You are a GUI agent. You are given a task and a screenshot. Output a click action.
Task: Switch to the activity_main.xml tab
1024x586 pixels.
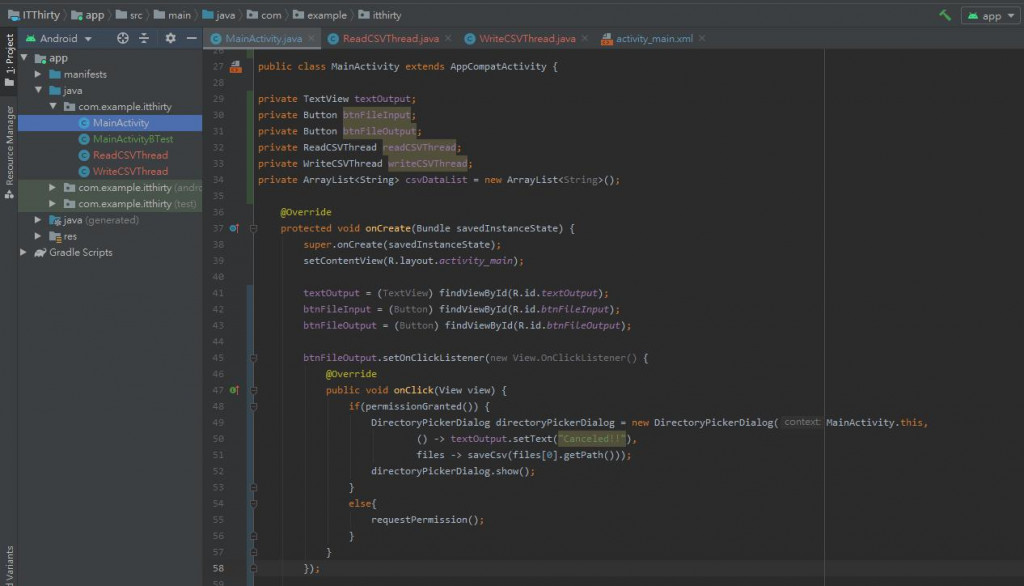point(654,39)
